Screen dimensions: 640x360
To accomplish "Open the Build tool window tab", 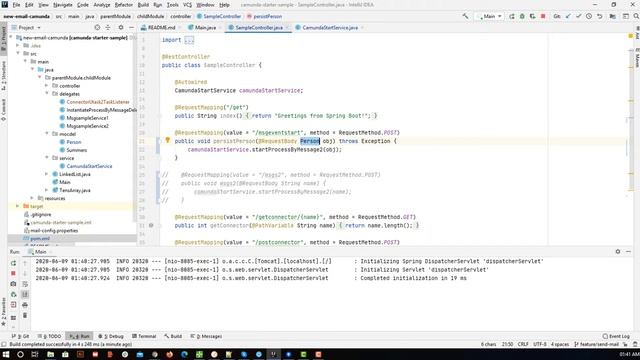I will pyautogui.click(x=173, y=336).
